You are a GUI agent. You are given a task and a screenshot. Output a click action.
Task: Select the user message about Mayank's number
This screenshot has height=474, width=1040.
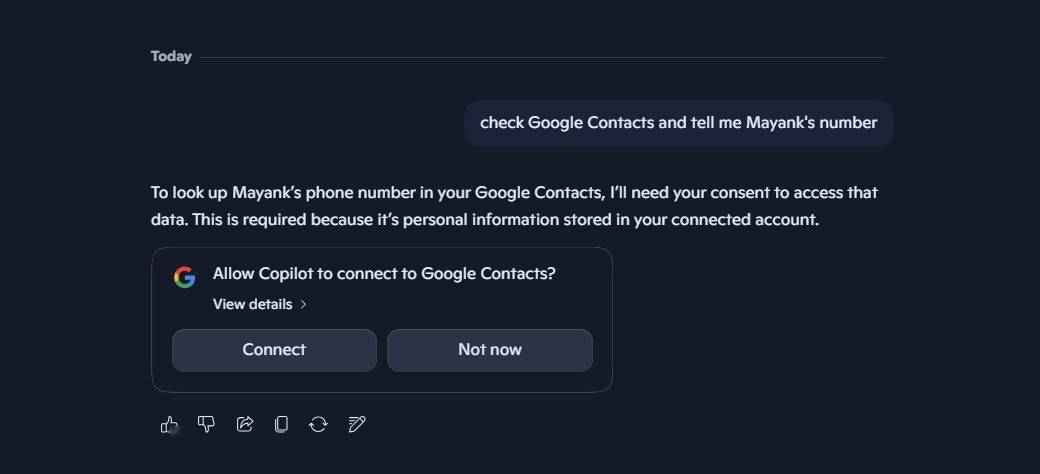pyautogui.click(x=678, y=123)
